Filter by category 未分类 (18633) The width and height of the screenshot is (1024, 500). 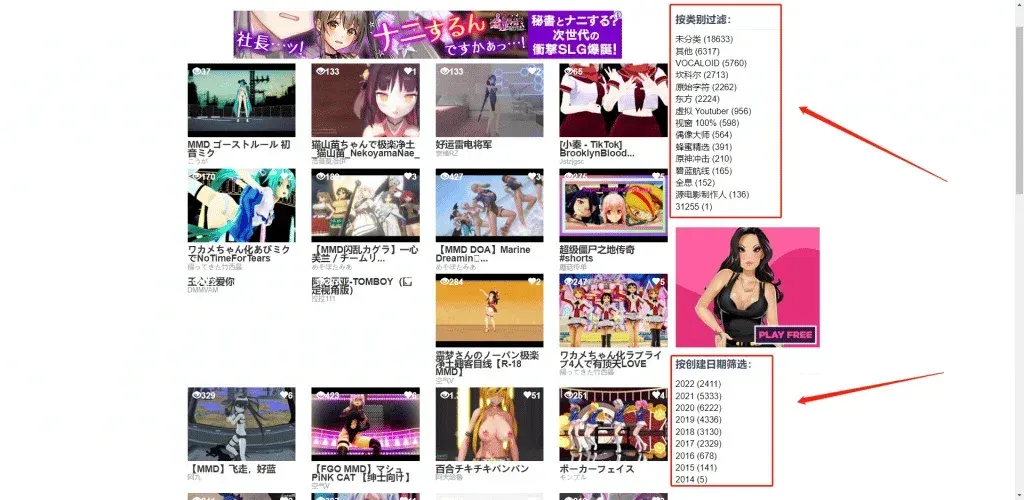tap(704, 39)
